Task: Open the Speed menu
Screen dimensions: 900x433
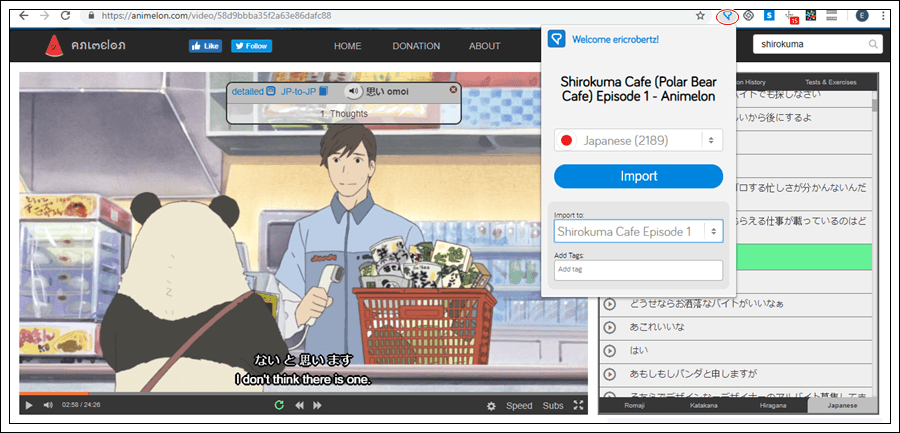Action: [x=519, y=405]
